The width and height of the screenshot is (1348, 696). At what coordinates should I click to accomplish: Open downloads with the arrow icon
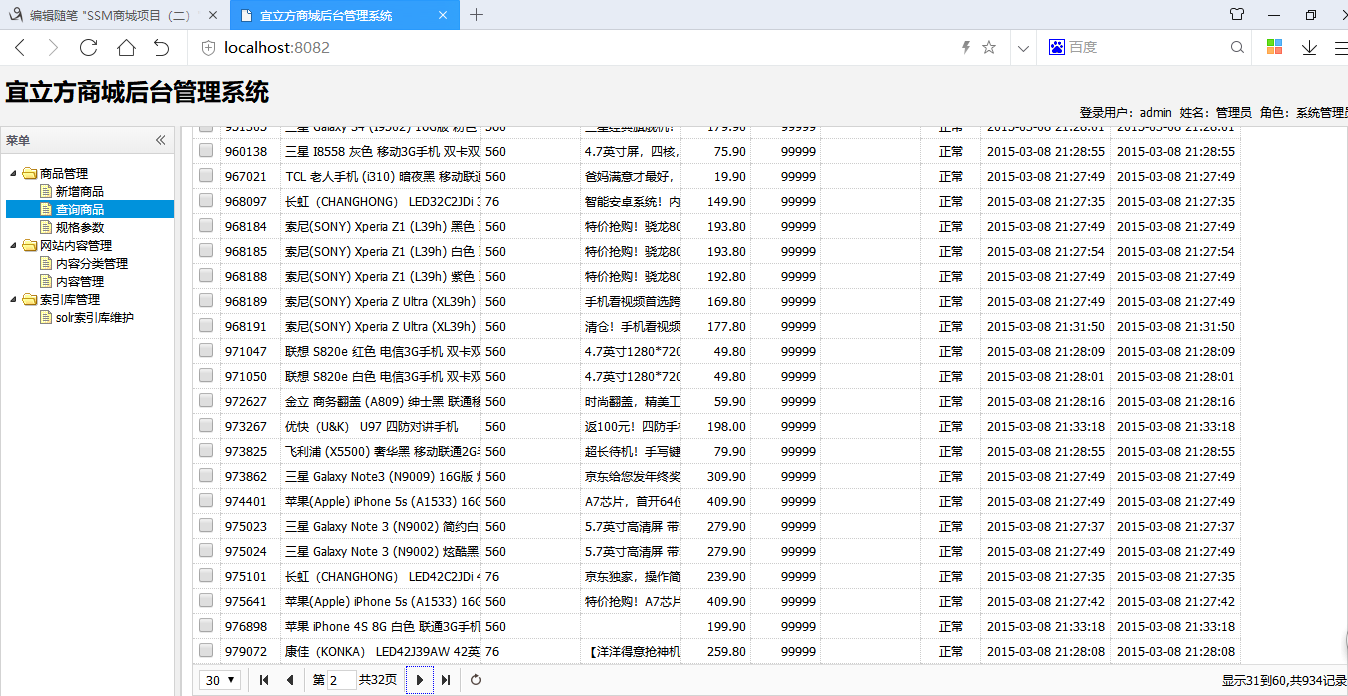click(x=1309, y=47)
